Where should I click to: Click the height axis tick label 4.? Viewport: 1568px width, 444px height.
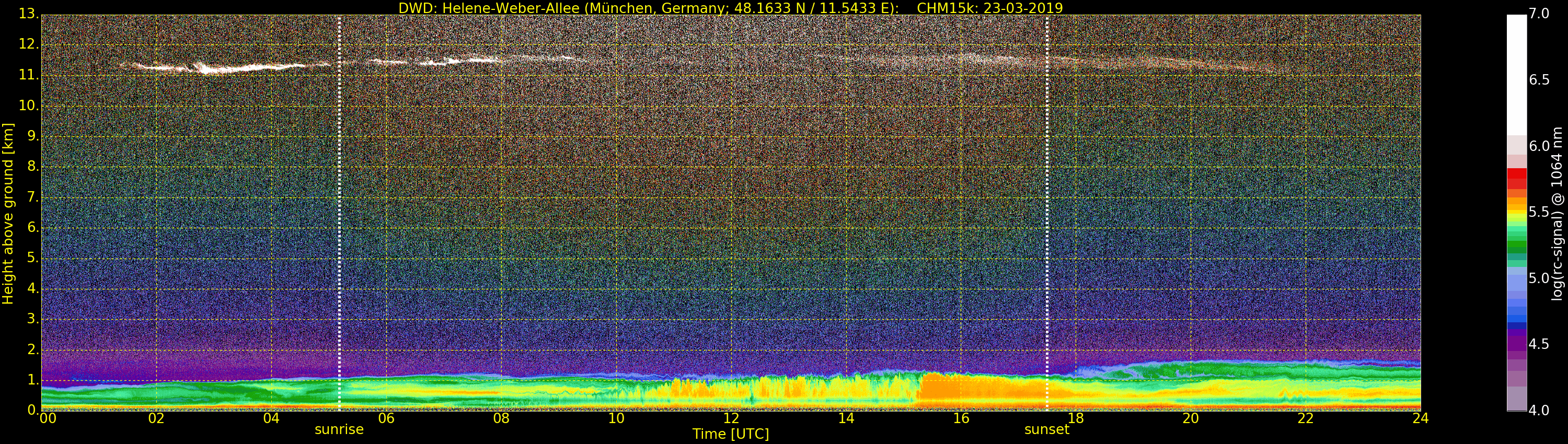click(x=32, y=288)
